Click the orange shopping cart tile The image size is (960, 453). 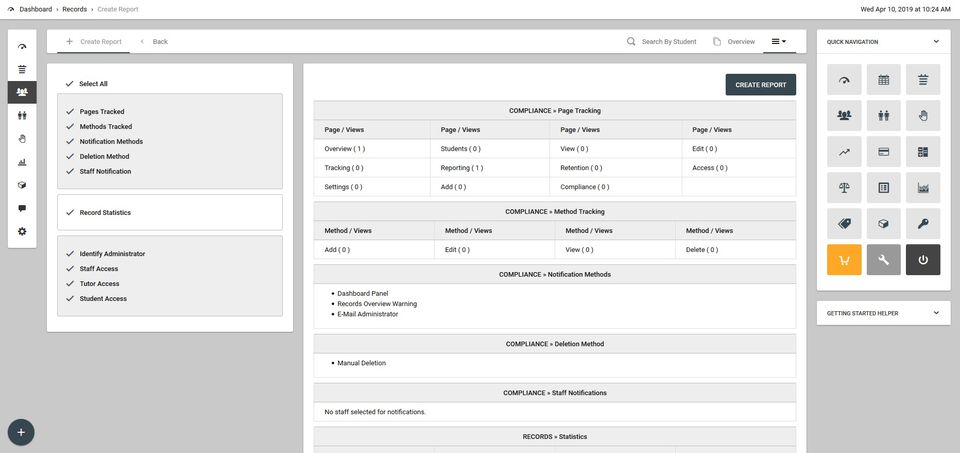pos(844,260)
